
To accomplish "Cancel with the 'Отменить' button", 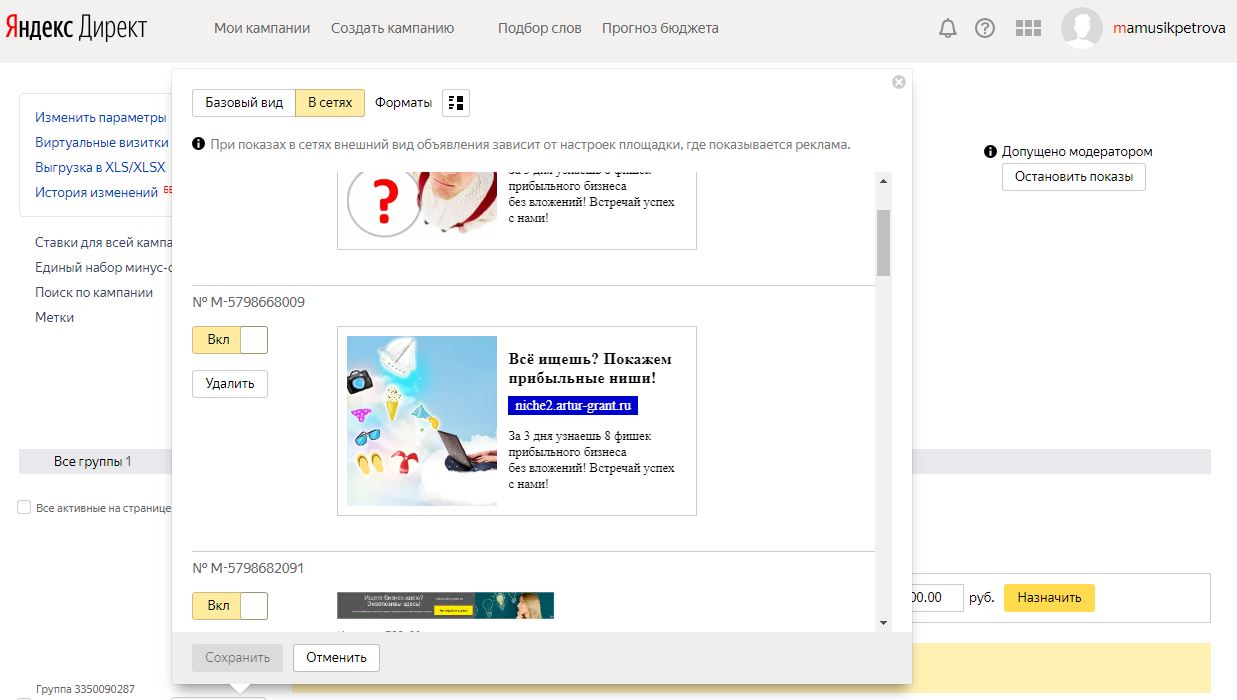I will coord(336,658).
